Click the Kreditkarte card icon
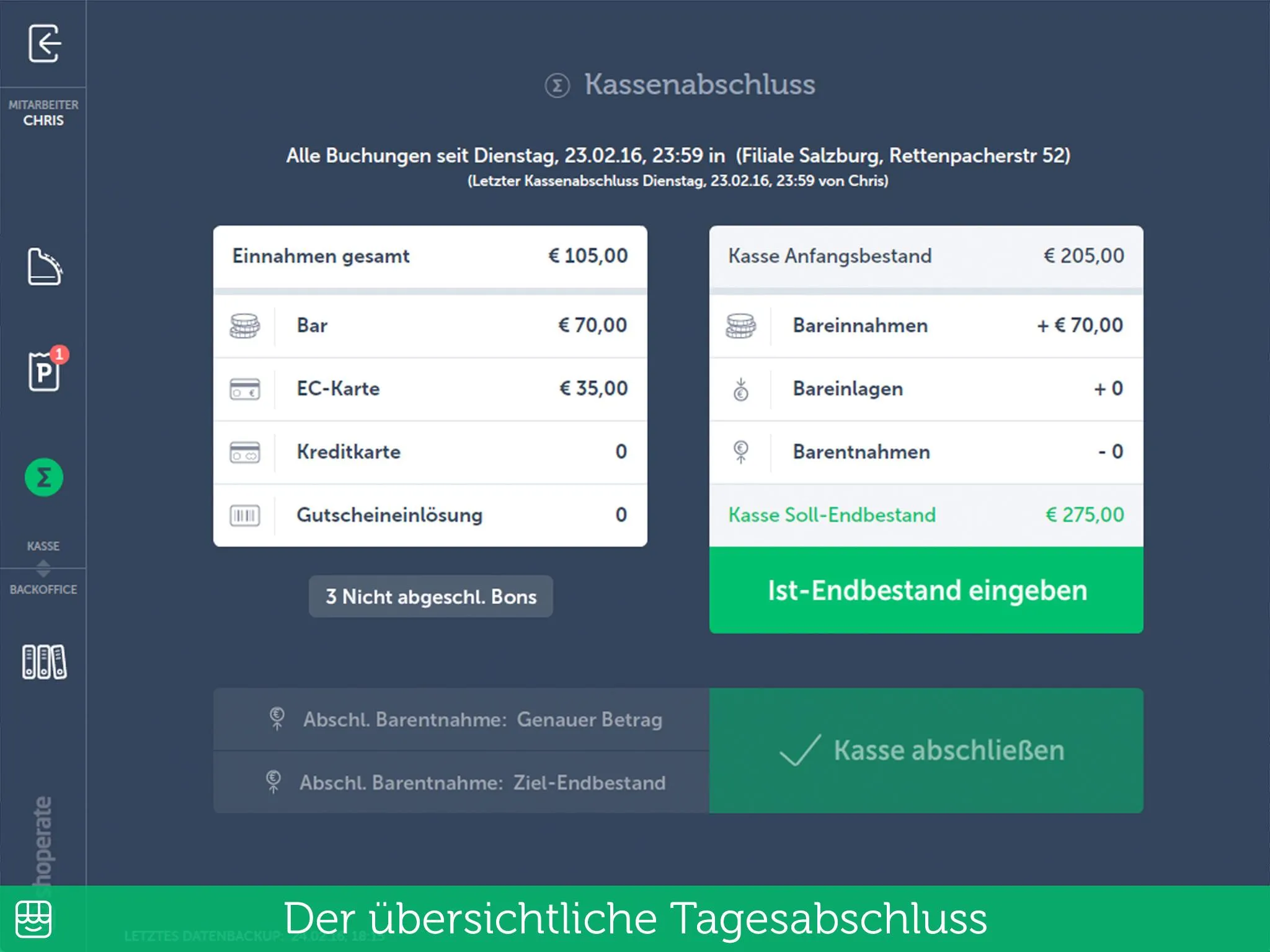Image resolution: width=1270 pixels, height=952 pixels. coord(245,452)
